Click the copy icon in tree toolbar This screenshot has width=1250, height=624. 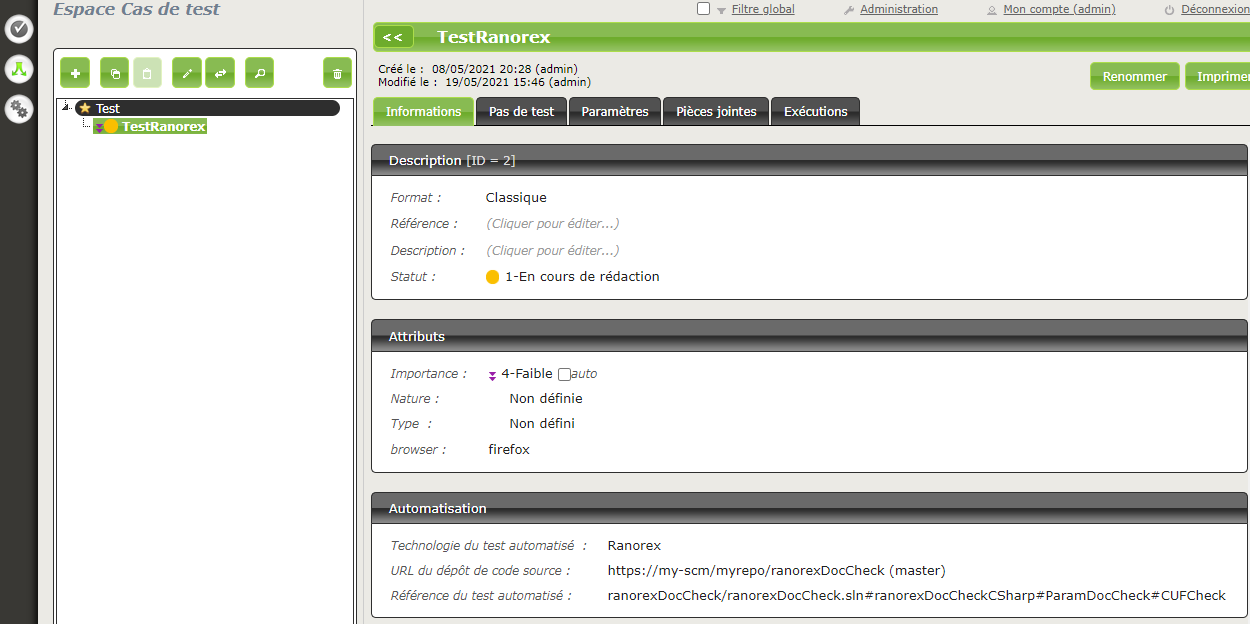coord(115,73)
